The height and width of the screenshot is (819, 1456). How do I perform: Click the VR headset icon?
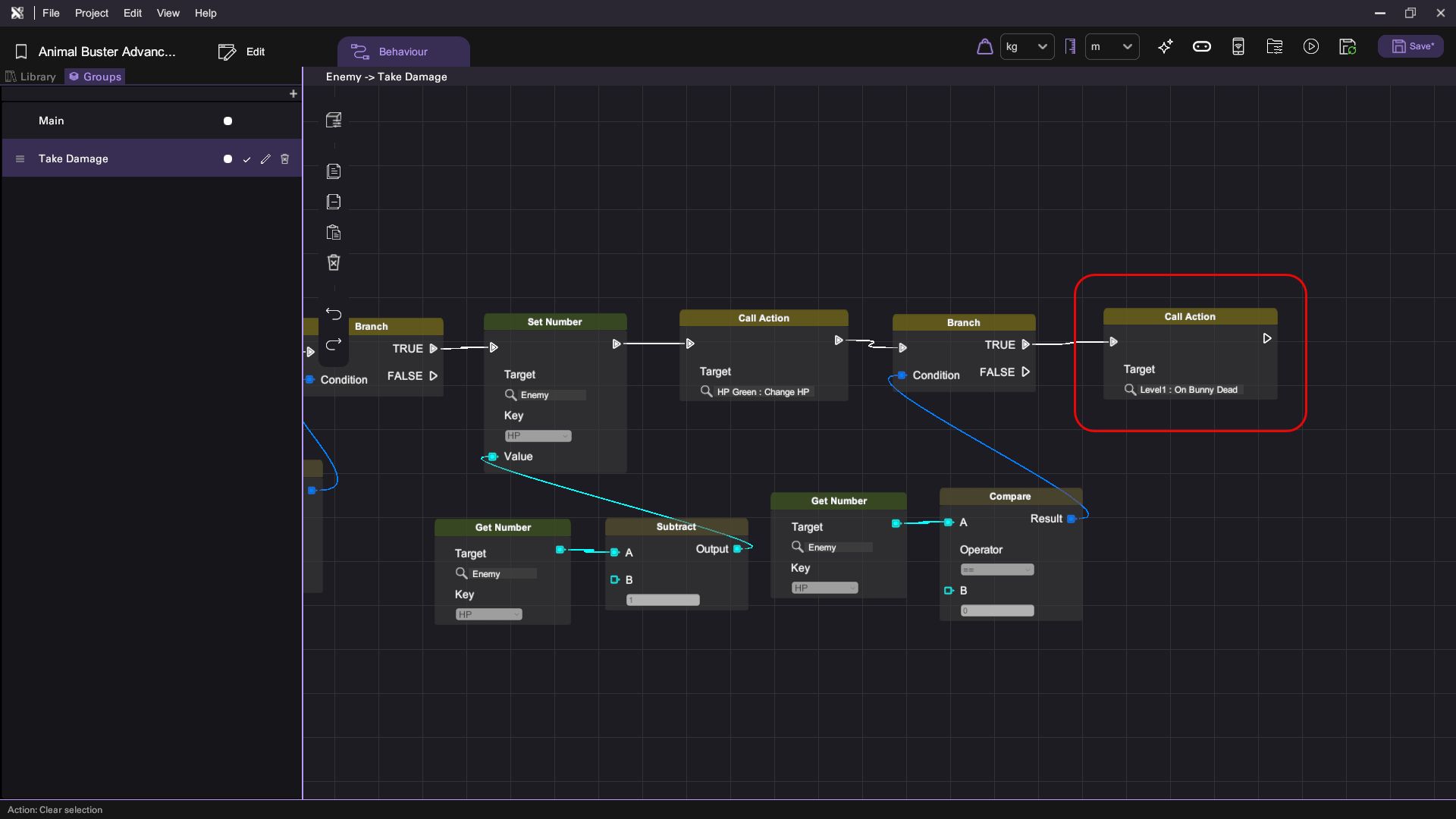(x=1202, y=46)
